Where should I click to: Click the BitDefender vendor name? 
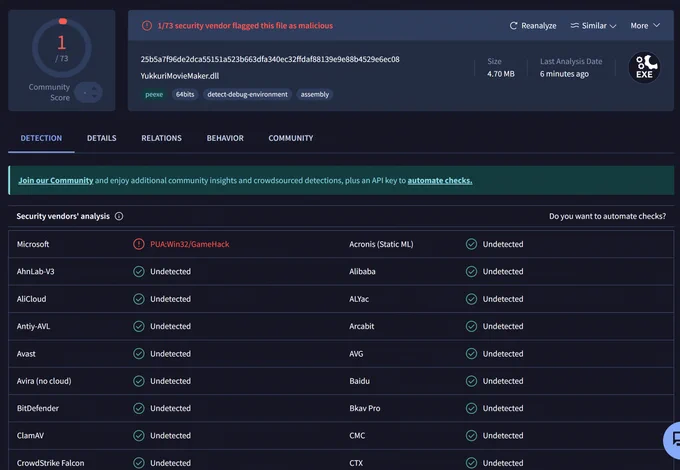click(x=38, y=408)
